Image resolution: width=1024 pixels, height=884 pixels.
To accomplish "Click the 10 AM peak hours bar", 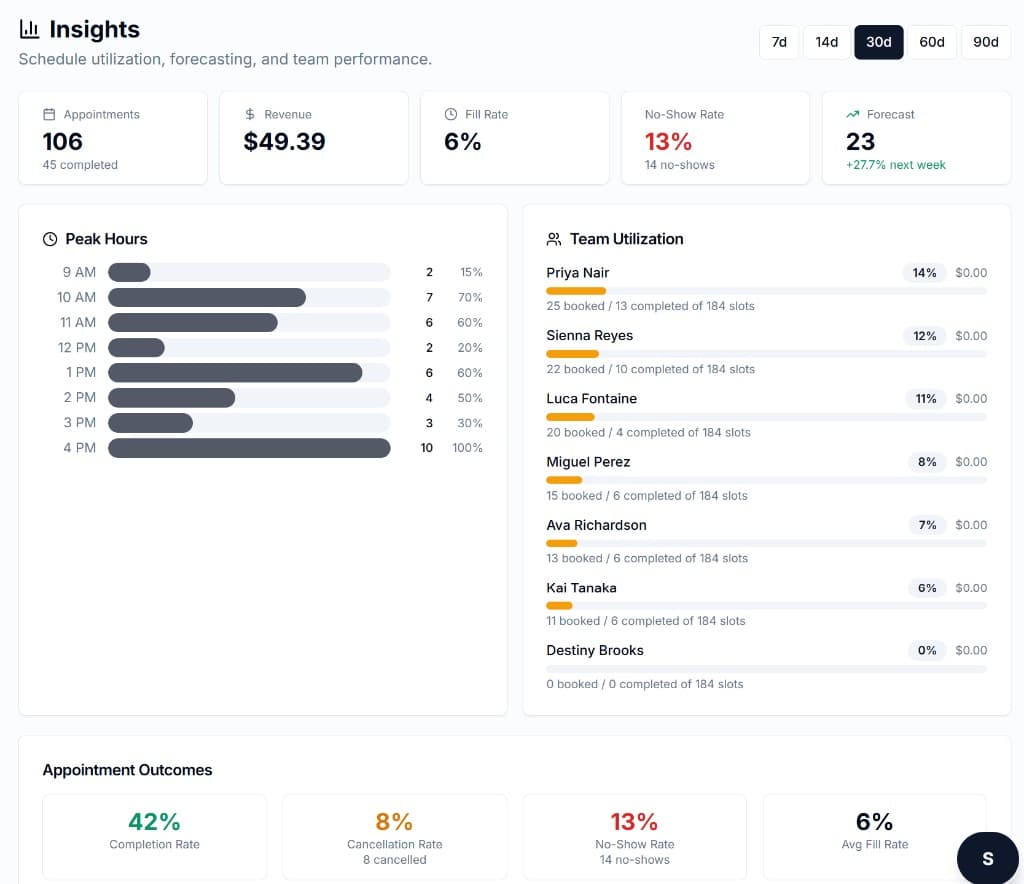I will pyautogui.click(x=207, y=298).
